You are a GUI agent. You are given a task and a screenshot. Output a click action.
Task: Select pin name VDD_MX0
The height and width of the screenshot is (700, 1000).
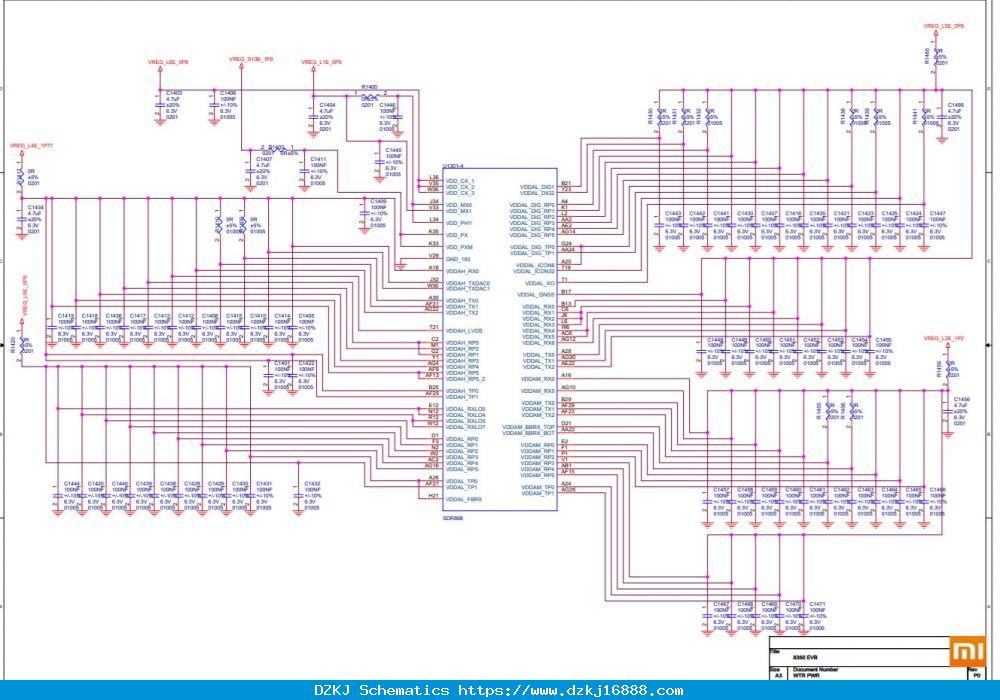point(459,205)
